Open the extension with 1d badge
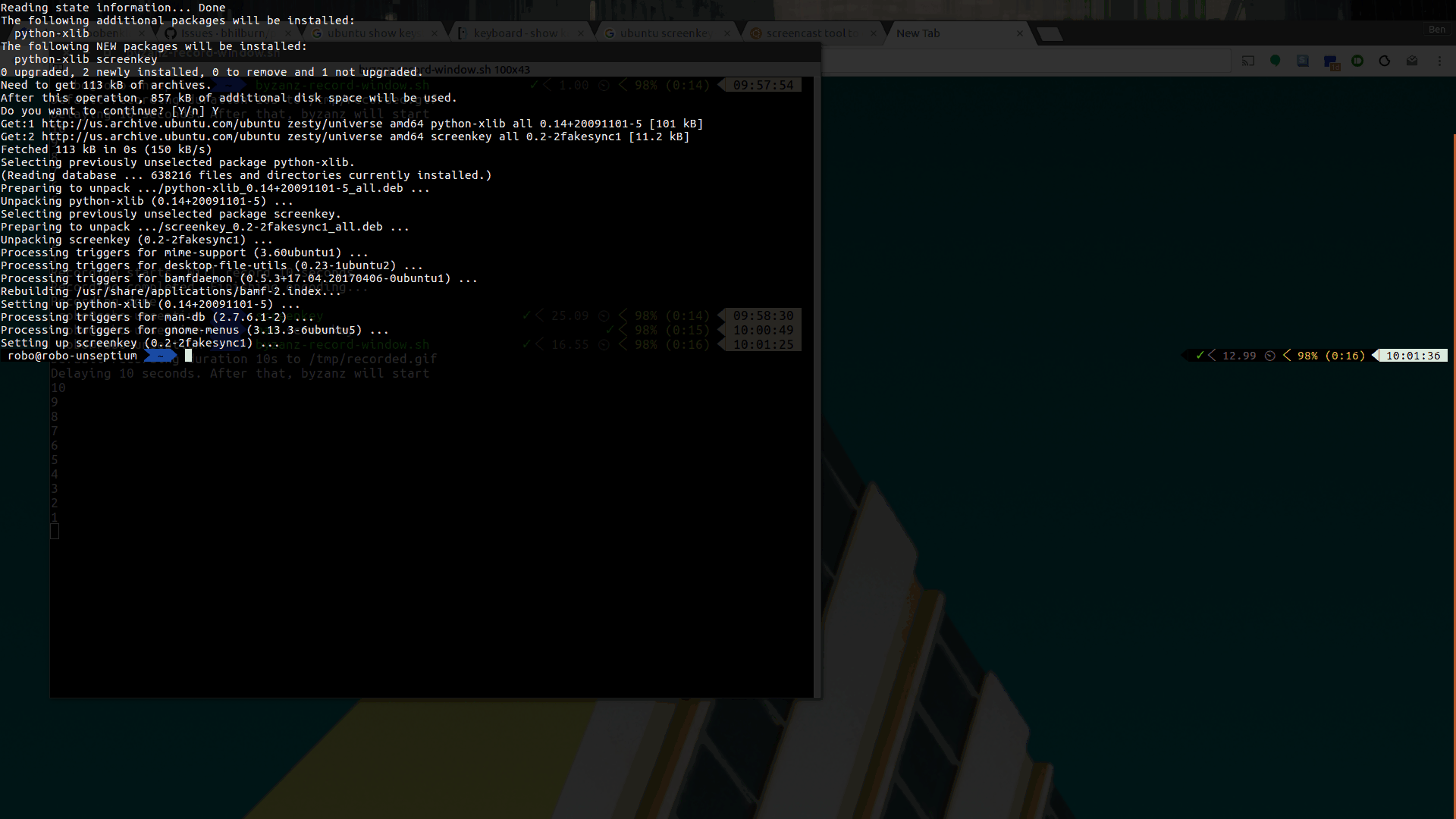1456x819 pixels. pos(1331,62)
